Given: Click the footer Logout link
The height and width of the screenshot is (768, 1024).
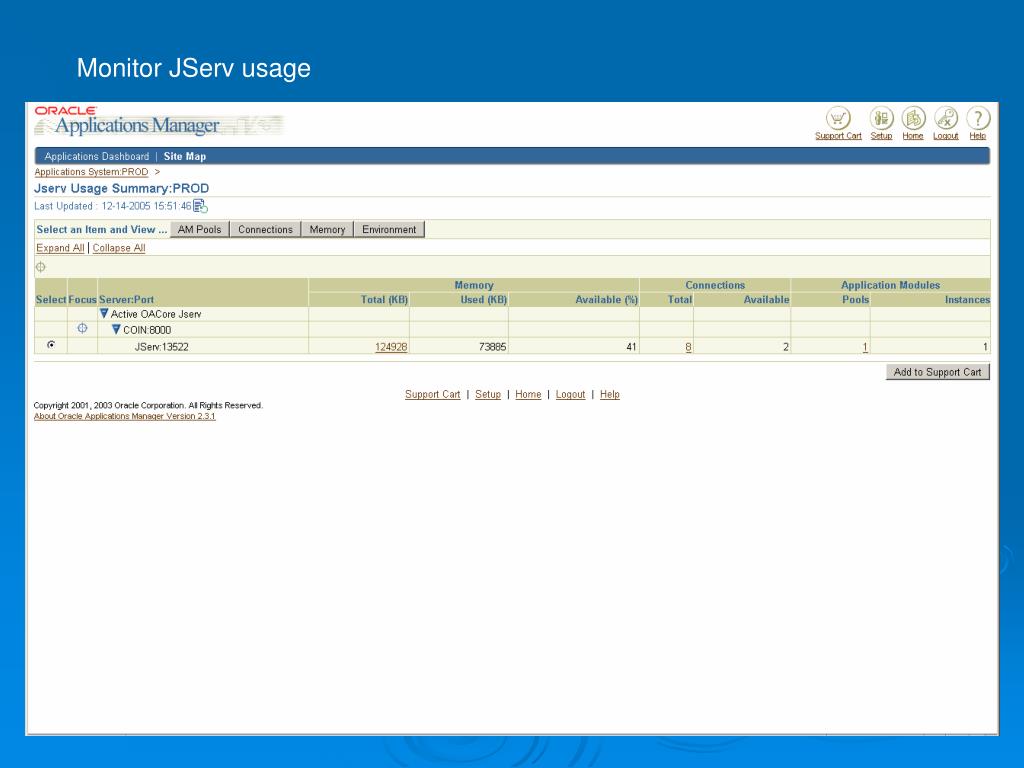Looking at the screenshot, I should pos(570,394).
